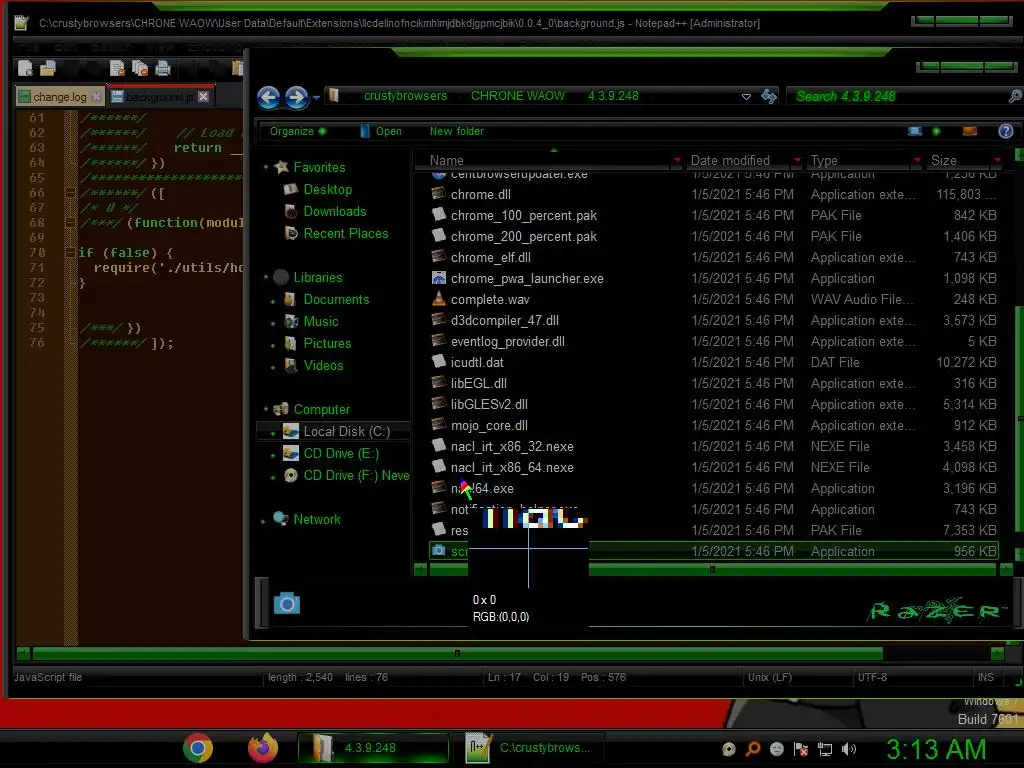1024x768 pixels.
Task: Open the Type column filter arrow
Action: [x=917, y=160]
